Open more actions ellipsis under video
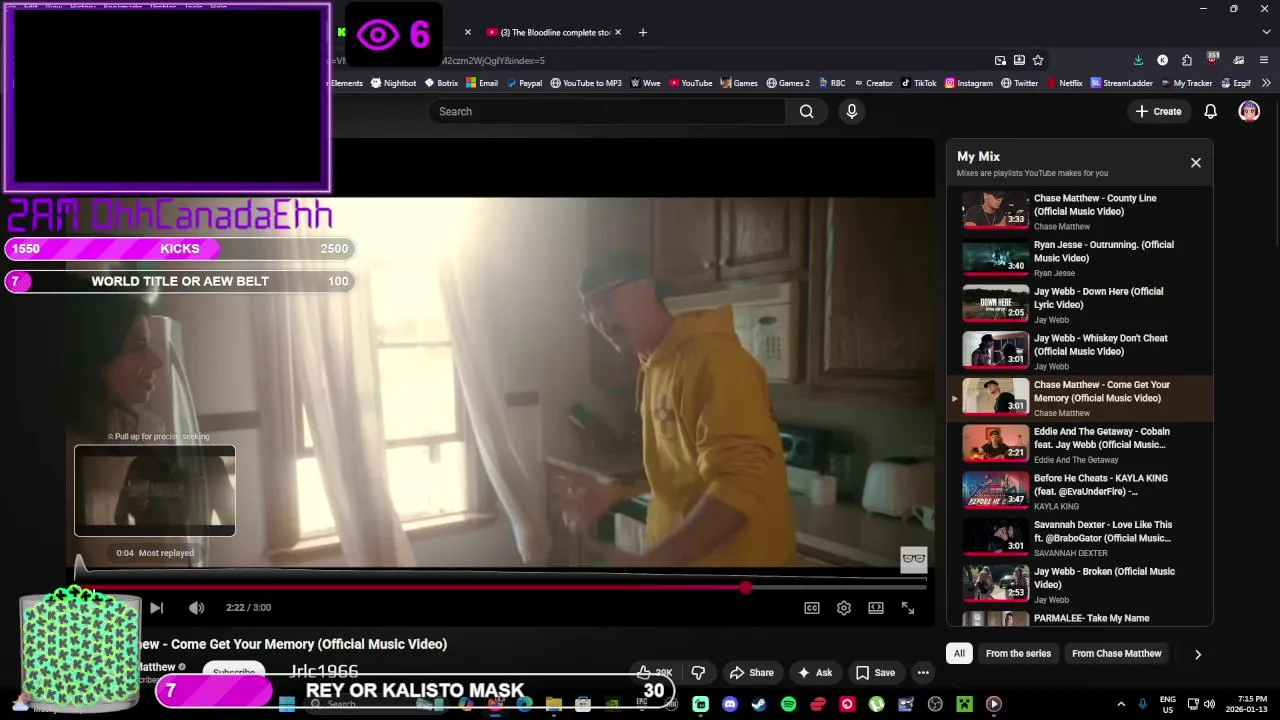 (x=923, y=673)
